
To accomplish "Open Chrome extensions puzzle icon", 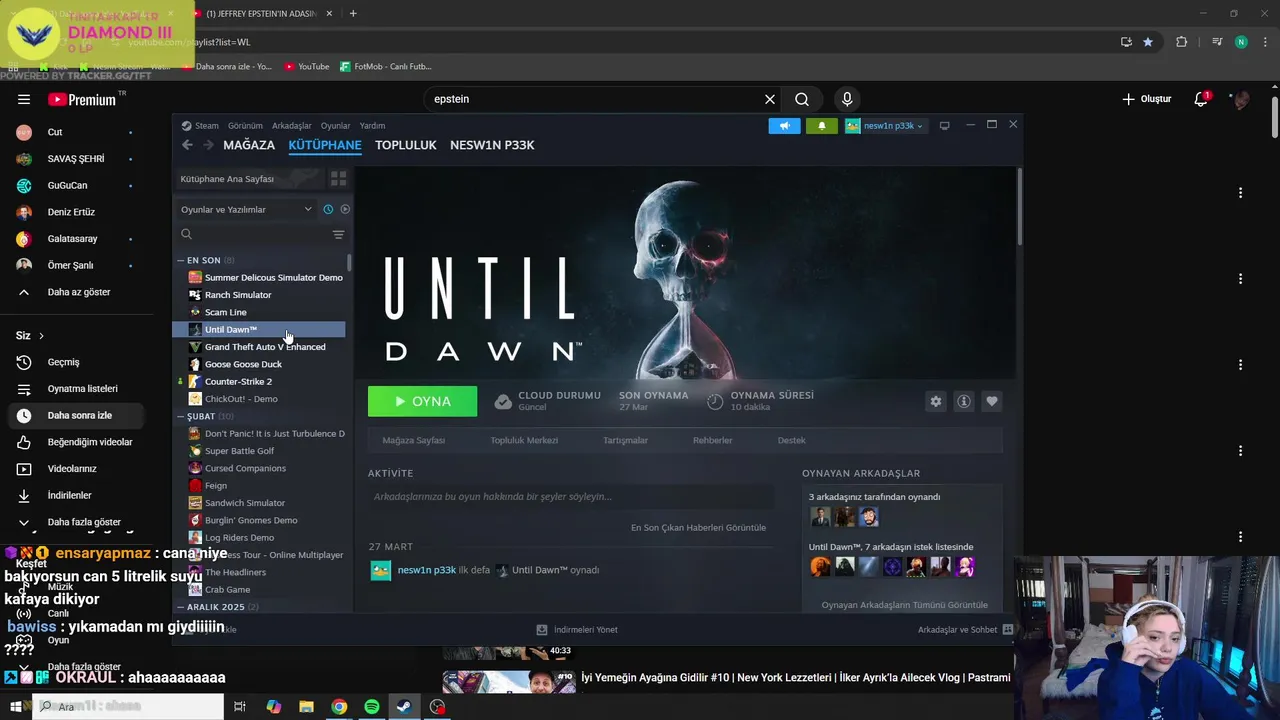I will coord(1182,42).
